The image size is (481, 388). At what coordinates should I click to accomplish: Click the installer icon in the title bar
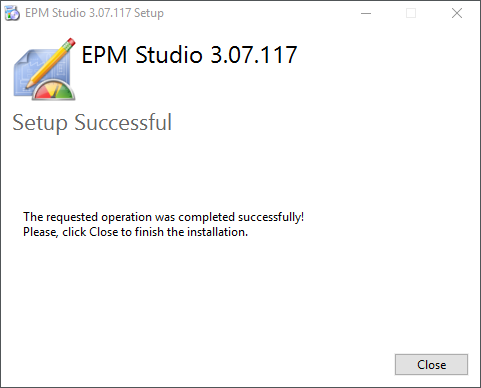(x=12, y=13)
